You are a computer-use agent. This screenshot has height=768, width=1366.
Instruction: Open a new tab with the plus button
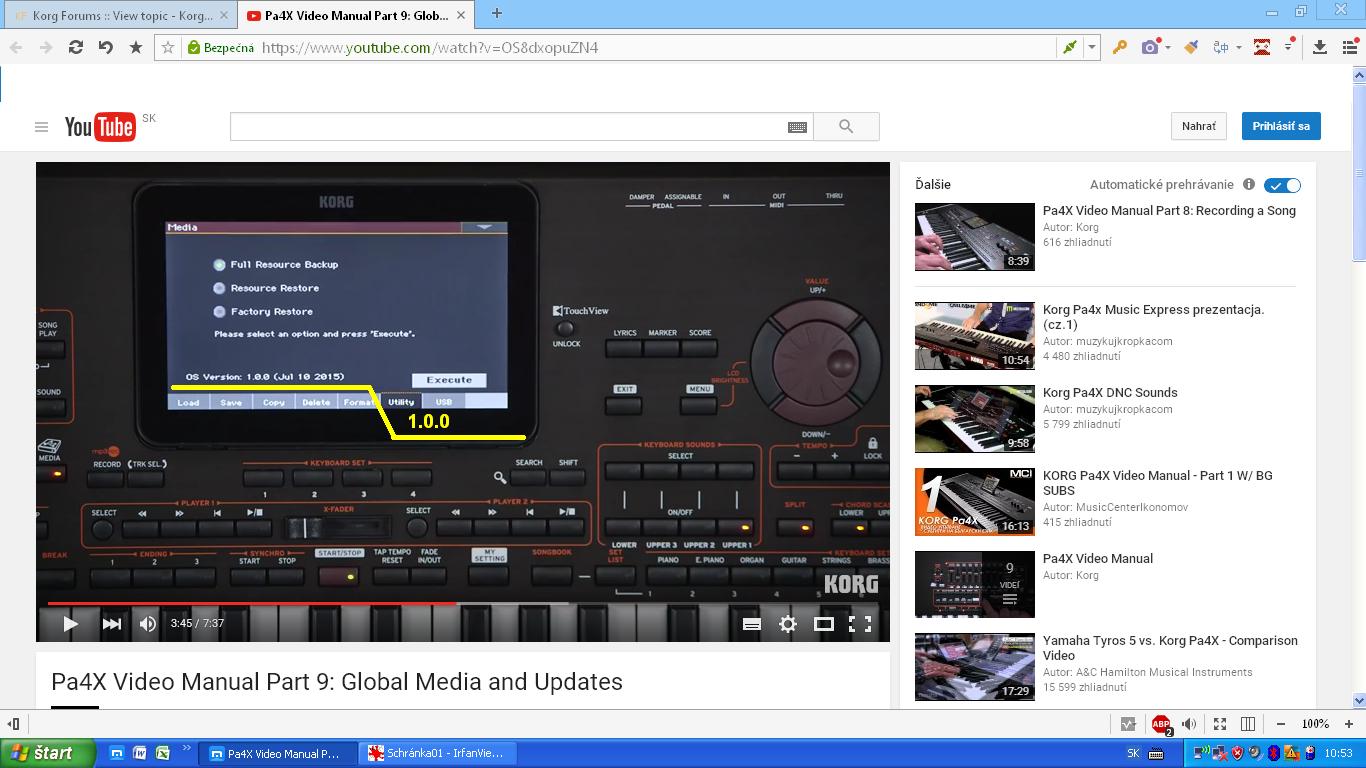click(496, 13)
